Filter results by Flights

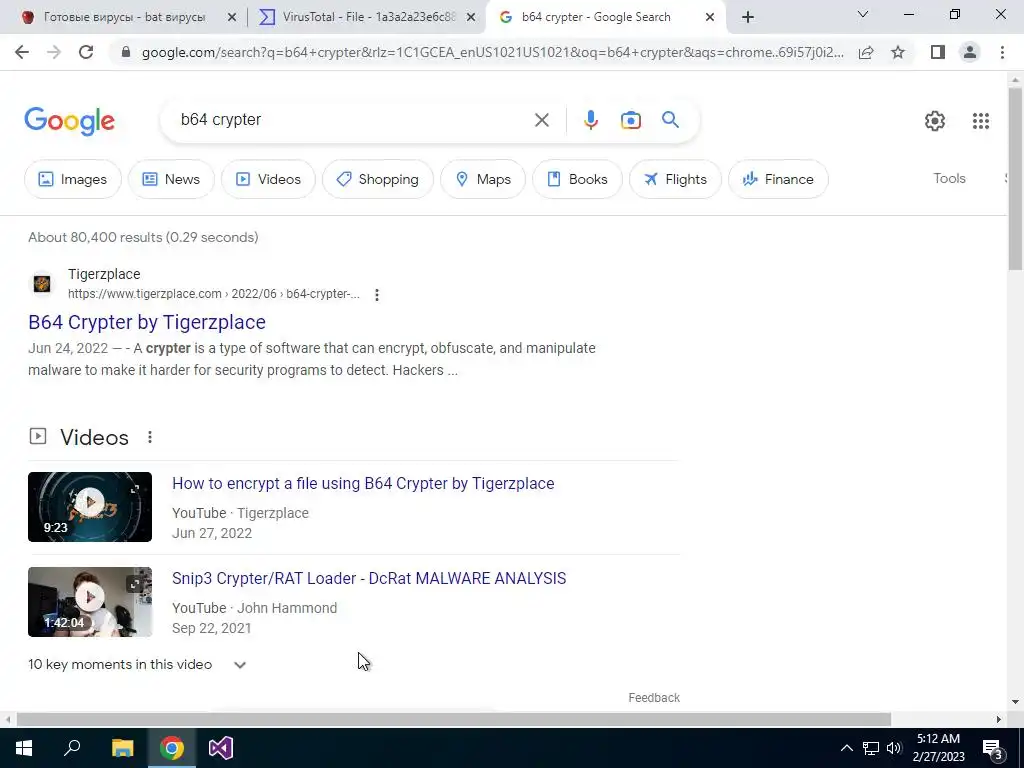tap(675, 179)
